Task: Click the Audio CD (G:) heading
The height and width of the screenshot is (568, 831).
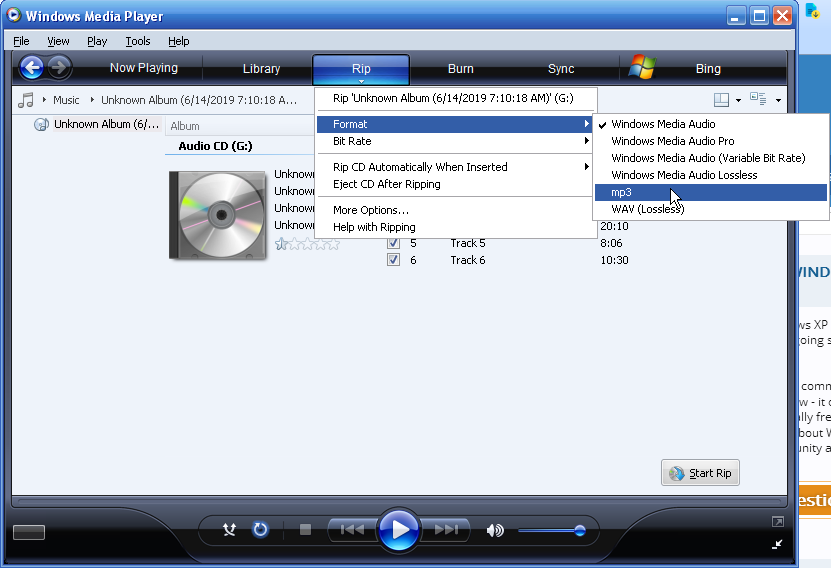Action: pyautogui.click(x=215, y=146)
